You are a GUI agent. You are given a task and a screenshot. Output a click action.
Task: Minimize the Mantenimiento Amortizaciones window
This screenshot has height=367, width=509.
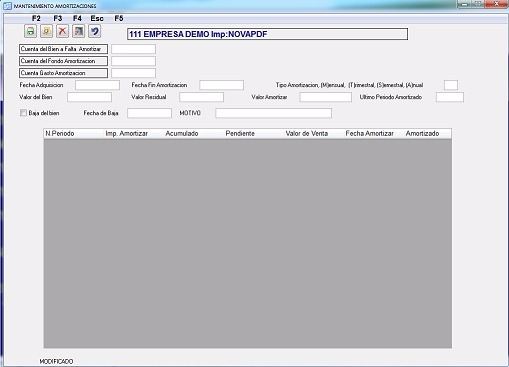tap(465, 4)
